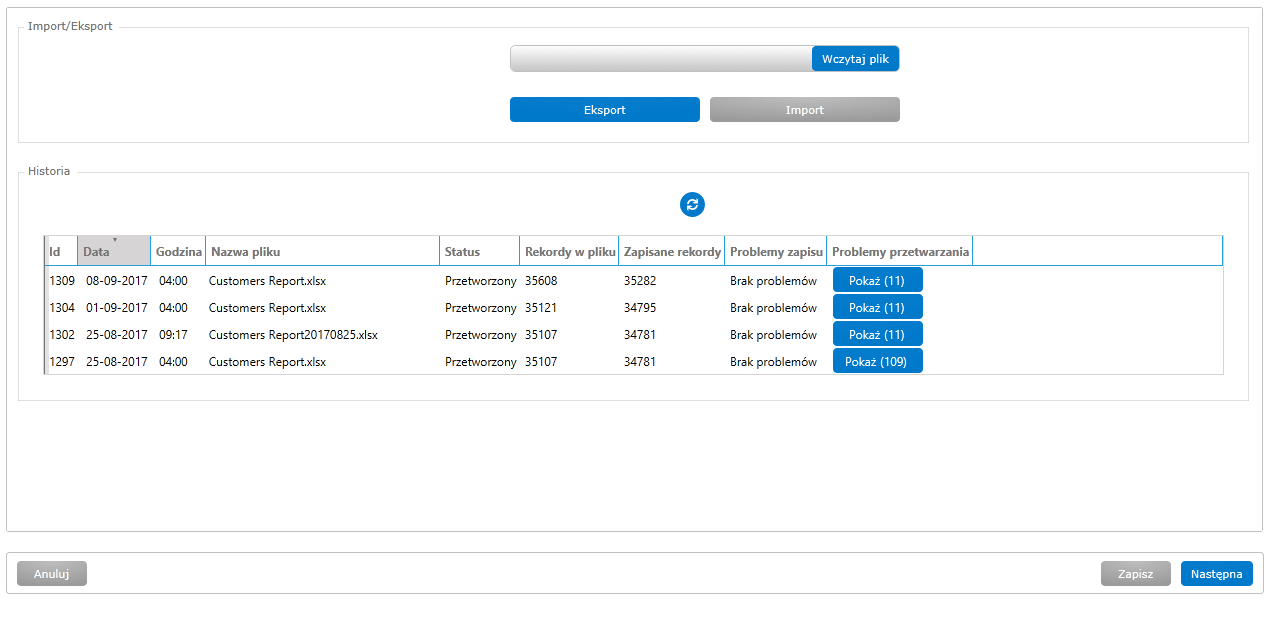Image resolution: width=1271 pixels, height=628 pixels.
Task: Sort table by Data column header
Action: click(x=113, y=252)
